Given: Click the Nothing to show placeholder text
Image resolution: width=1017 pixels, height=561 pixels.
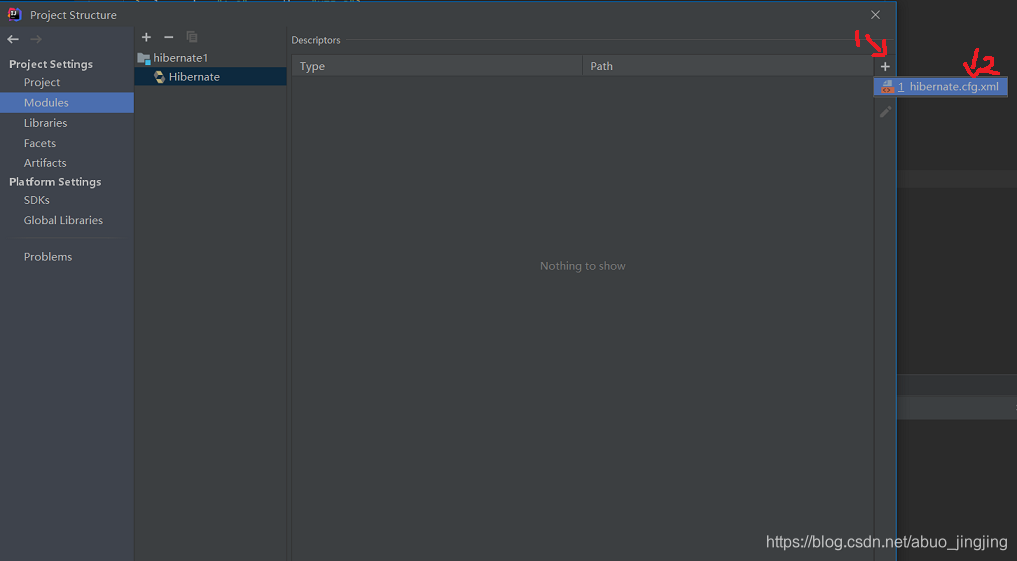Looking at the screenshot, I should tap(582, 266).
